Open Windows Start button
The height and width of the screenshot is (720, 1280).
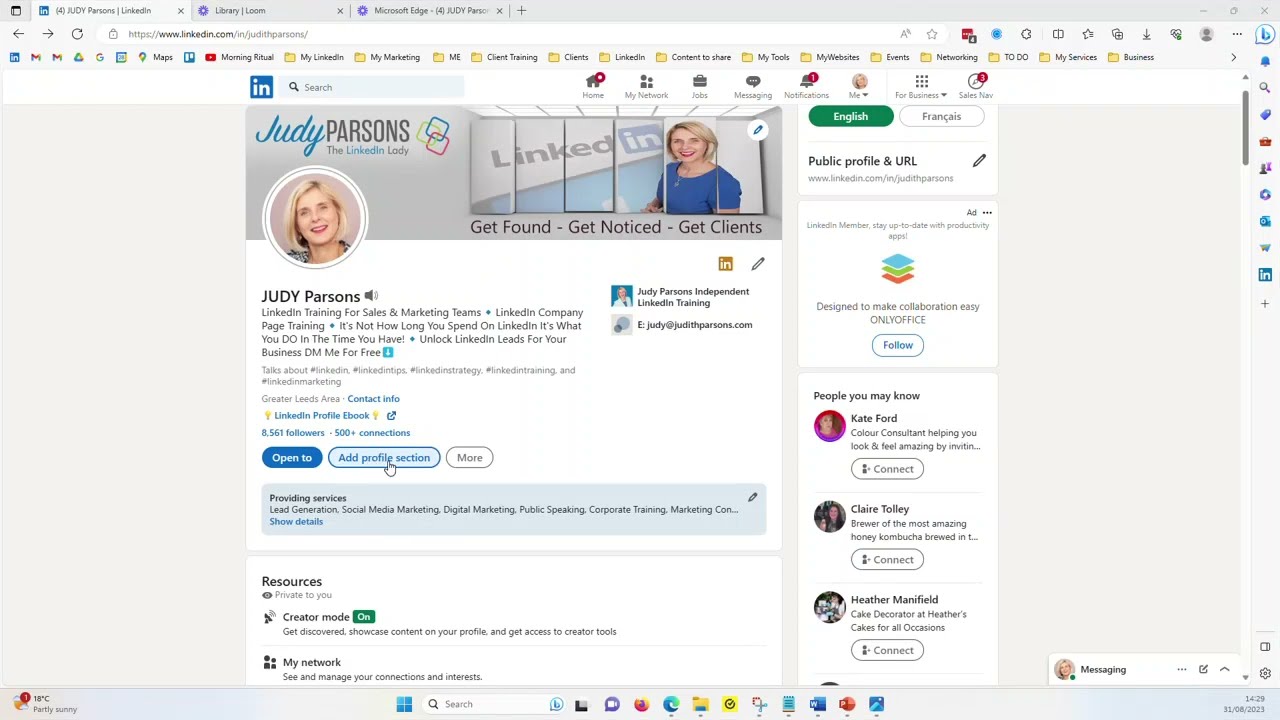pos(404,704)
